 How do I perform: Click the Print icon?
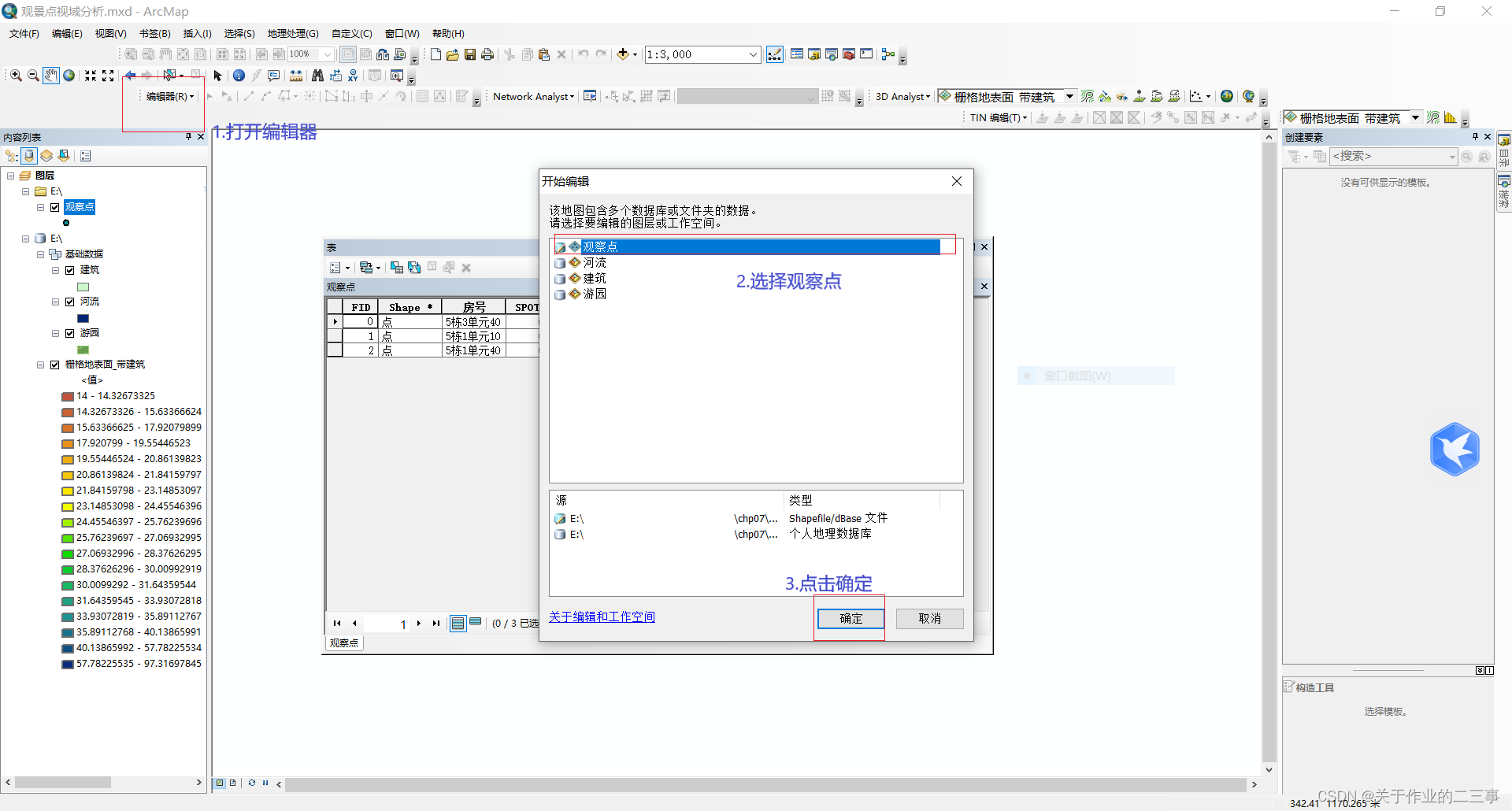point(487,54)
